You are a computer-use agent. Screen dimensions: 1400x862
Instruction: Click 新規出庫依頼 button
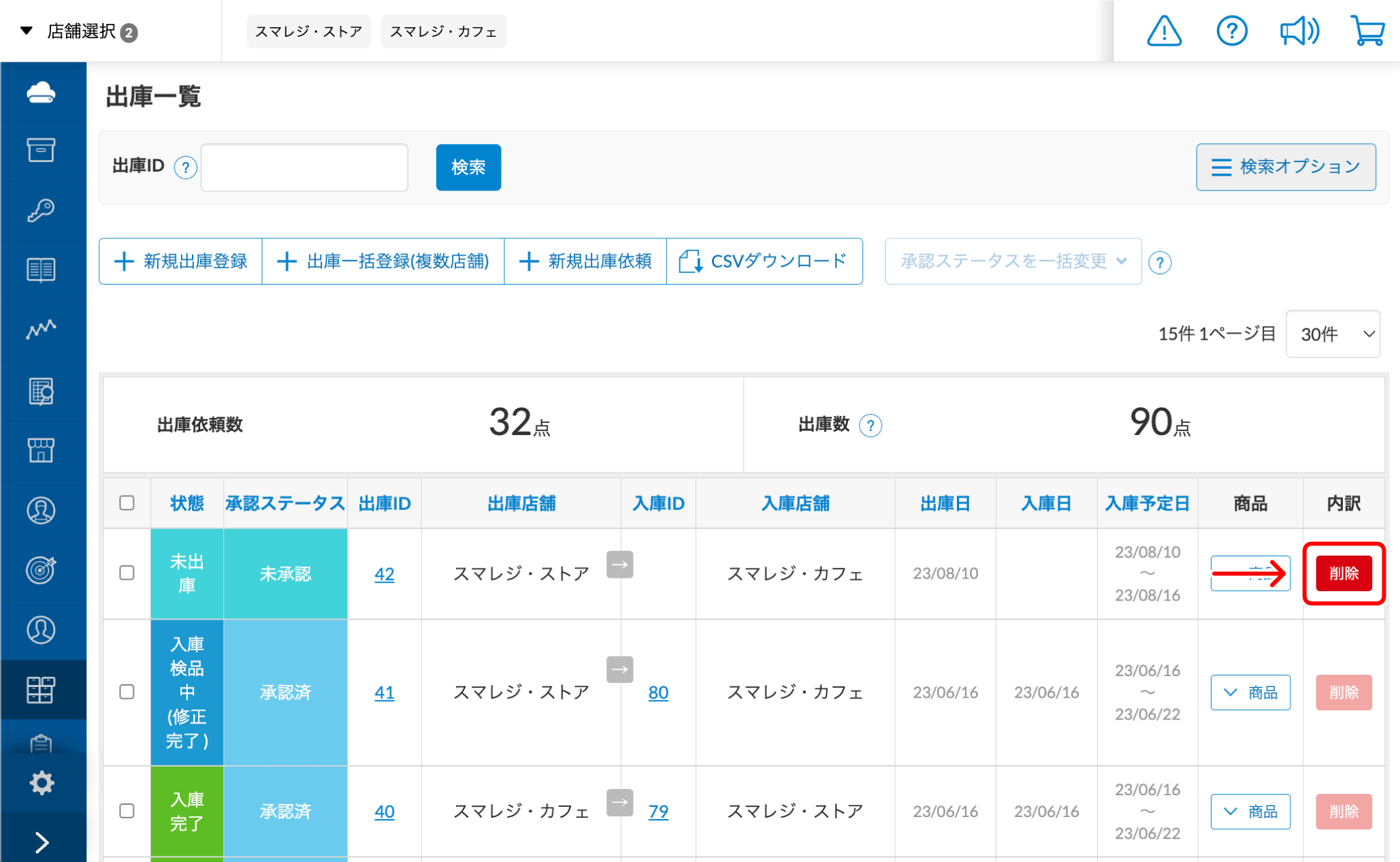(585, 261)
